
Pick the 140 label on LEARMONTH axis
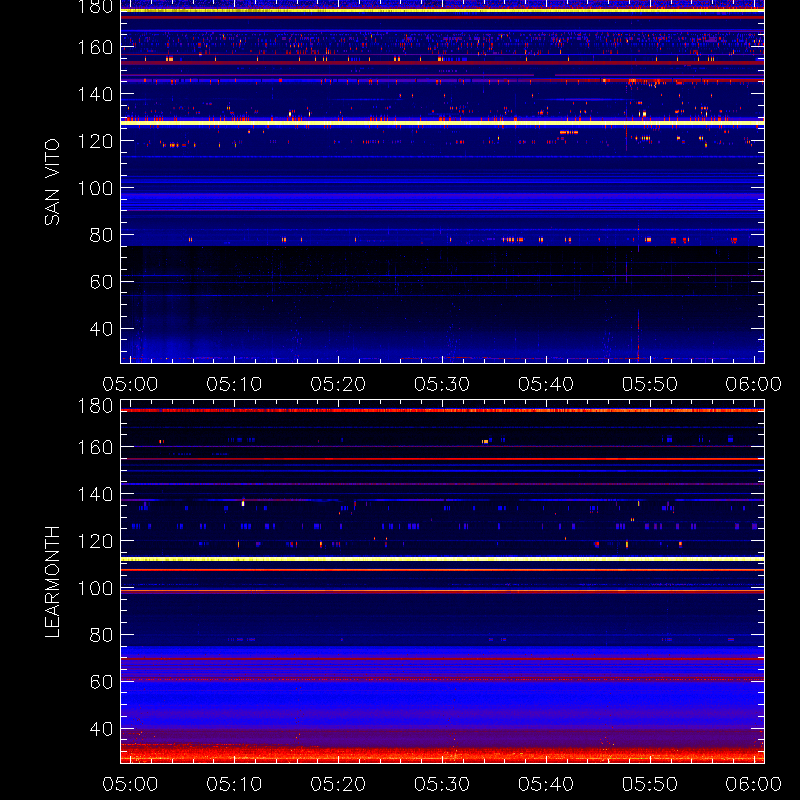click(x=95, y=494)
